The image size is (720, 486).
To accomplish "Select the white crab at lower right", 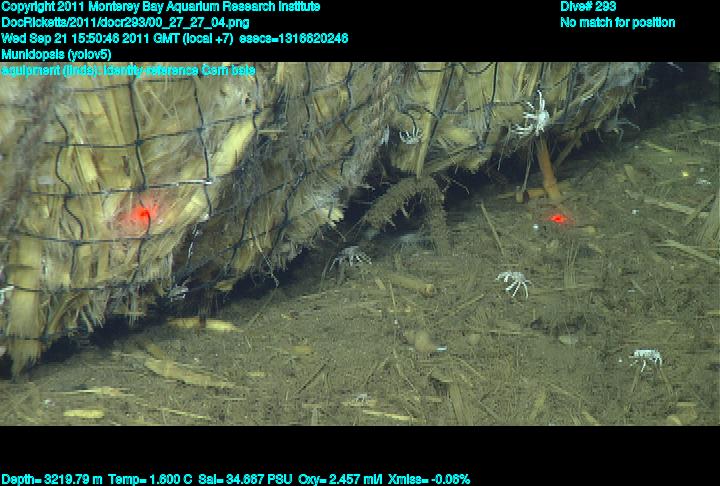I will (645, 357).
